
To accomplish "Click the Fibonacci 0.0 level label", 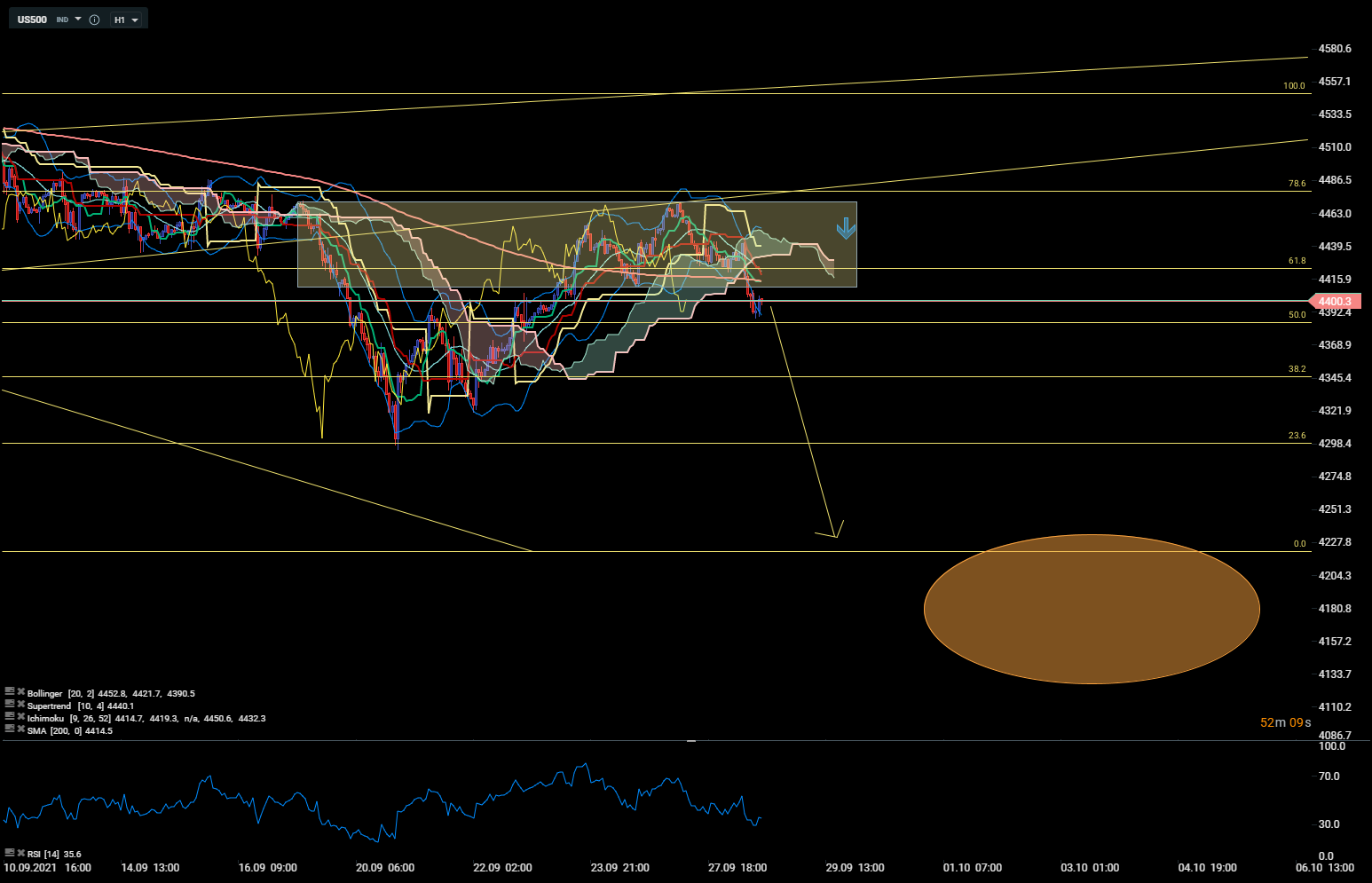I will (1299, 544).
